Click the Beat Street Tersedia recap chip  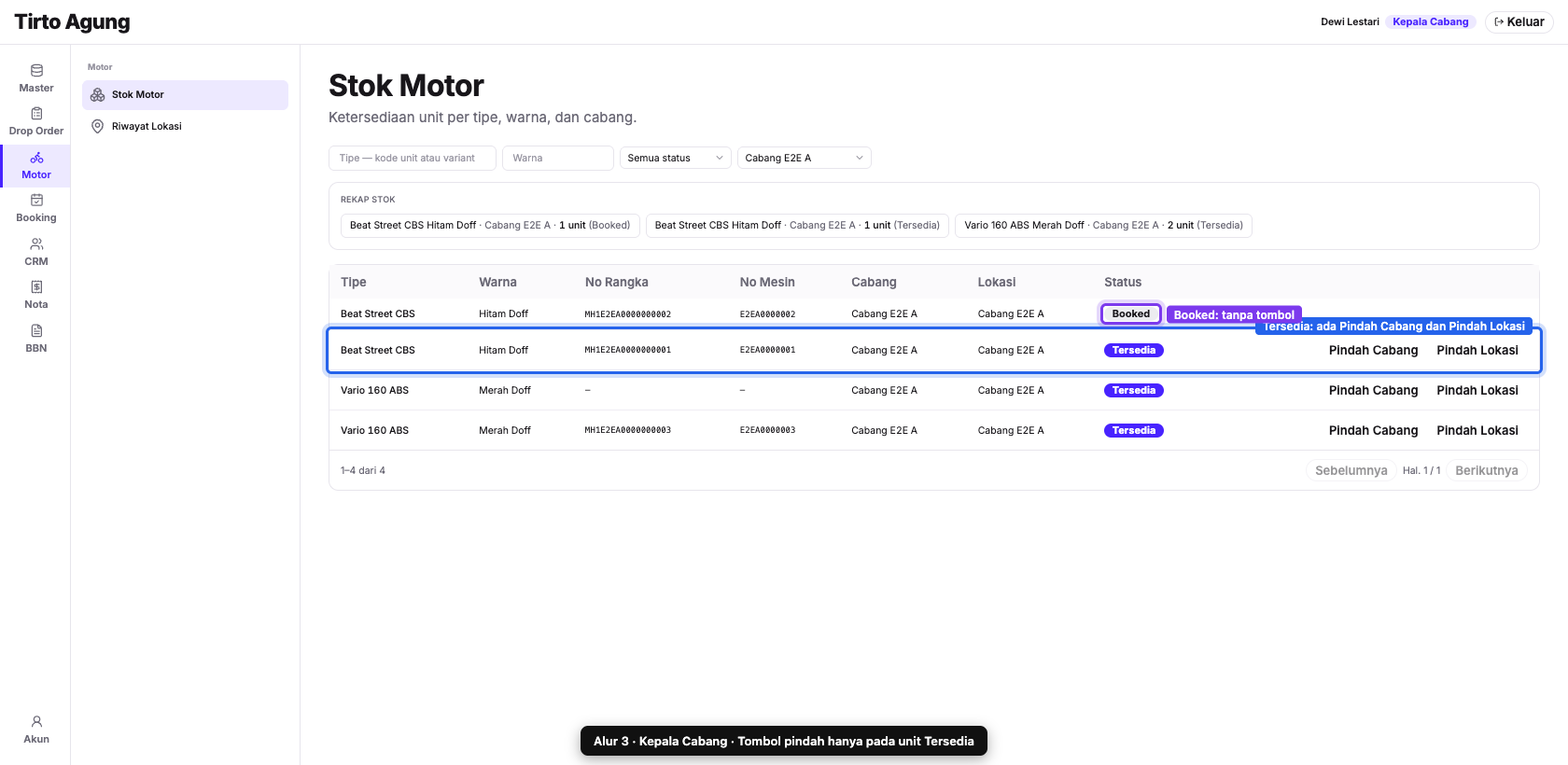[x=798, y=225]
